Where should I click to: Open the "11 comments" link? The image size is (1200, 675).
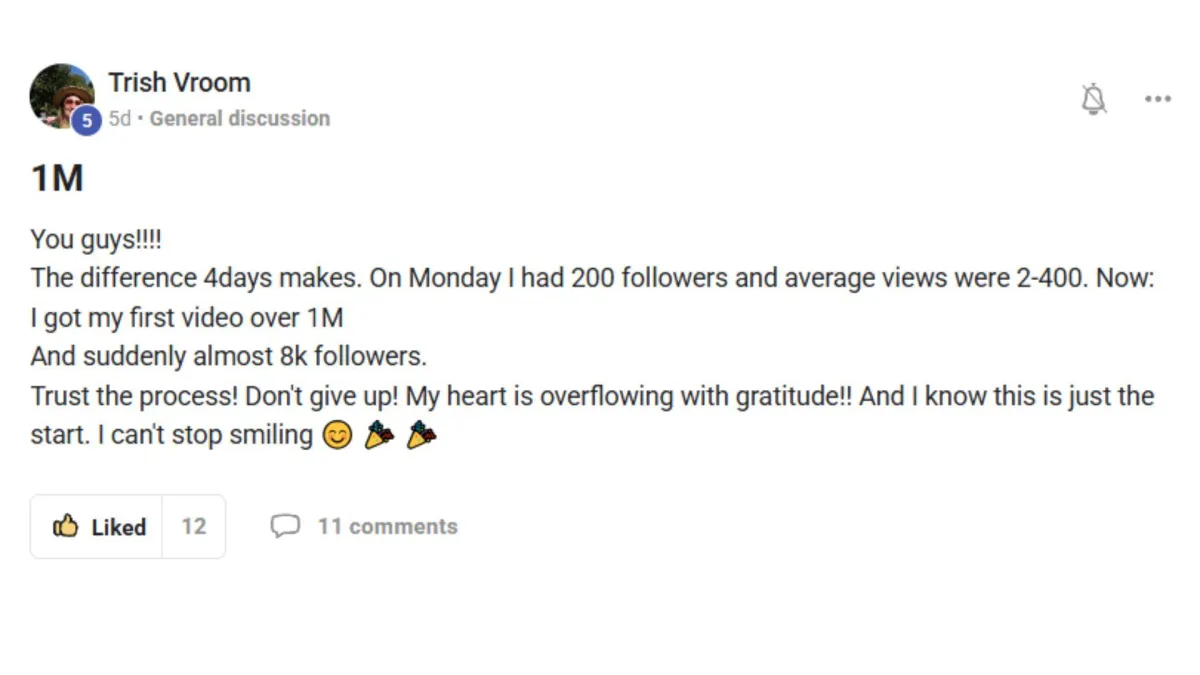coord(387,526)
